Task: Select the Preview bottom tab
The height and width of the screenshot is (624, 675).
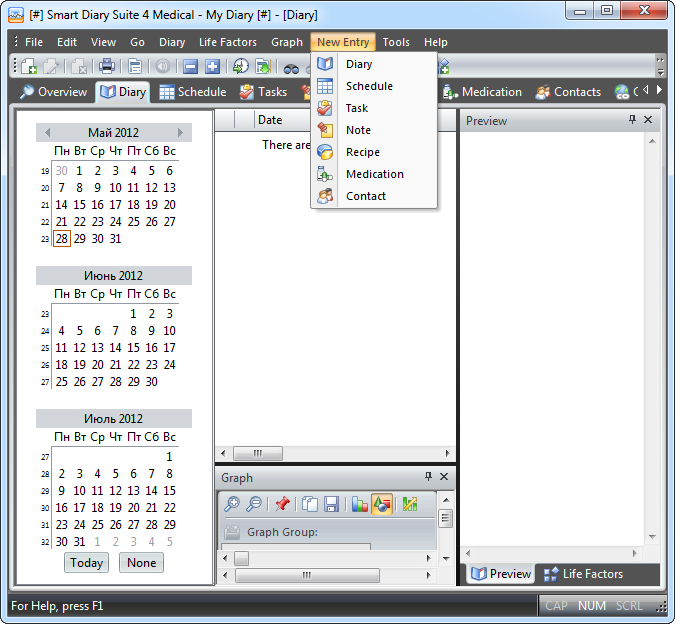Action: pos(500,574)
